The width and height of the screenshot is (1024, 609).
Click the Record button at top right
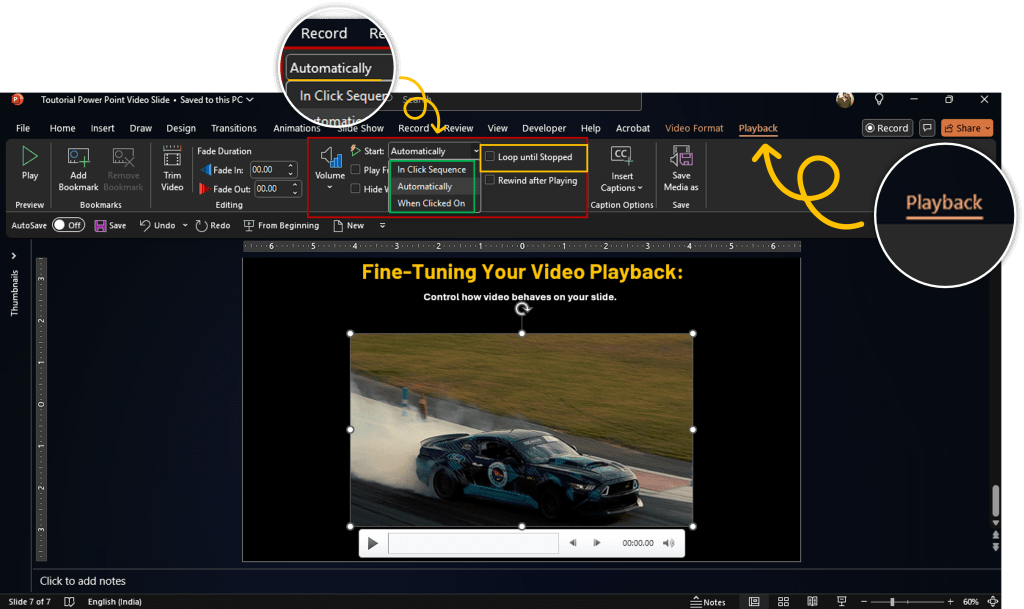pos(887,128)
